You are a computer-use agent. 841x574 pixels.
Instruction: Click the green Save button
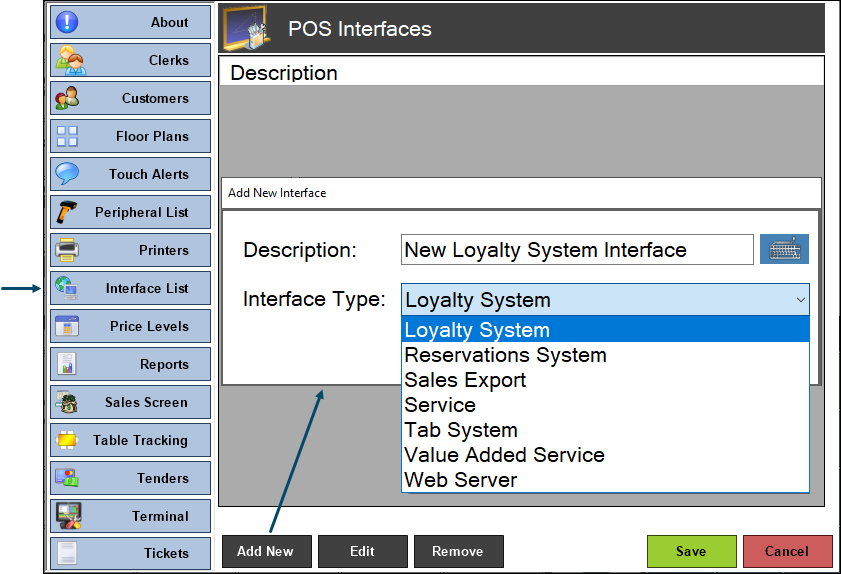pos(691,551)
